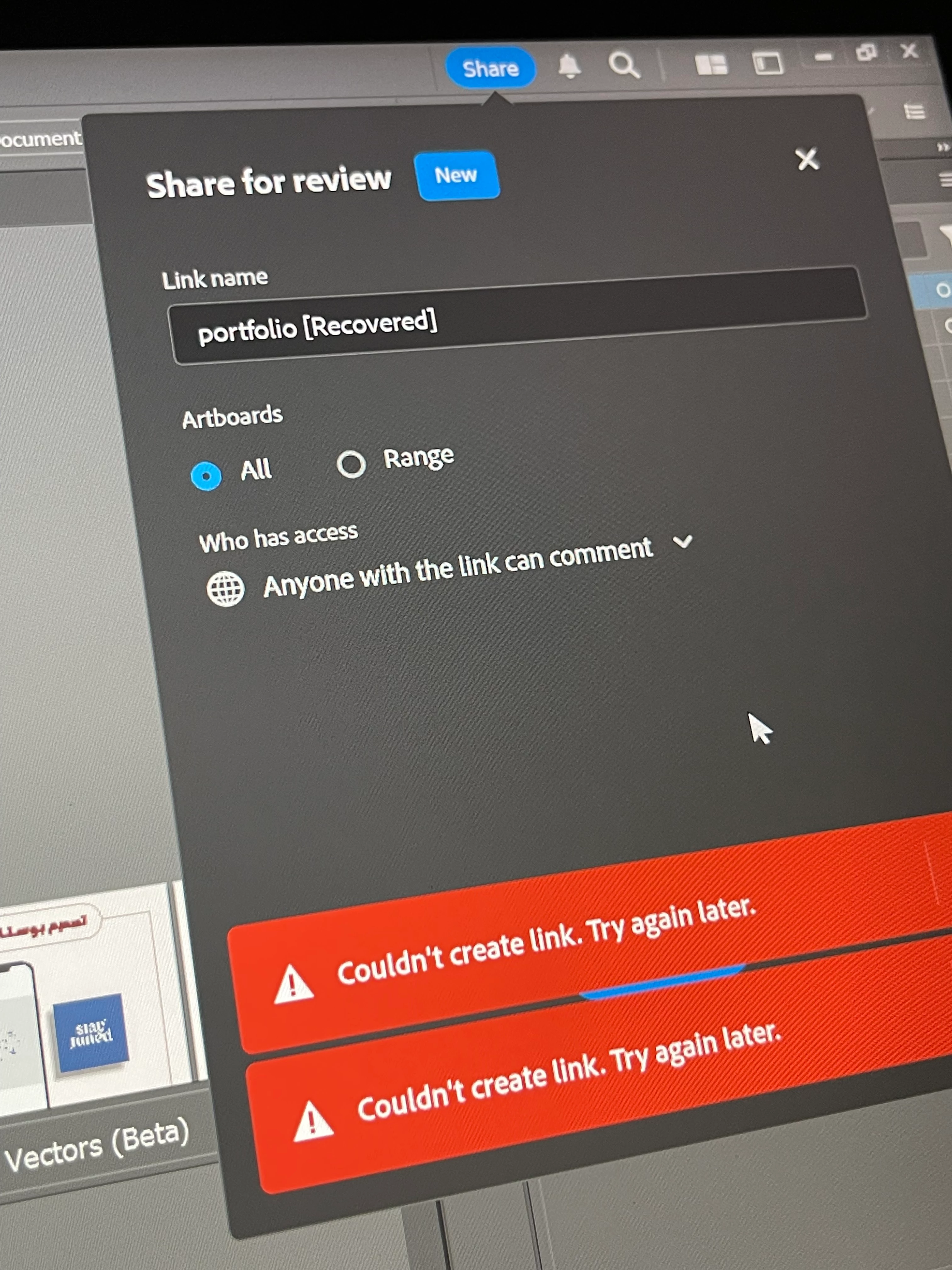This screenshot has width=952, height=1270.
Task: Select the blue stay tuned artboard thumbnail
Action: pyautogui.click(x=91, y=1034)
